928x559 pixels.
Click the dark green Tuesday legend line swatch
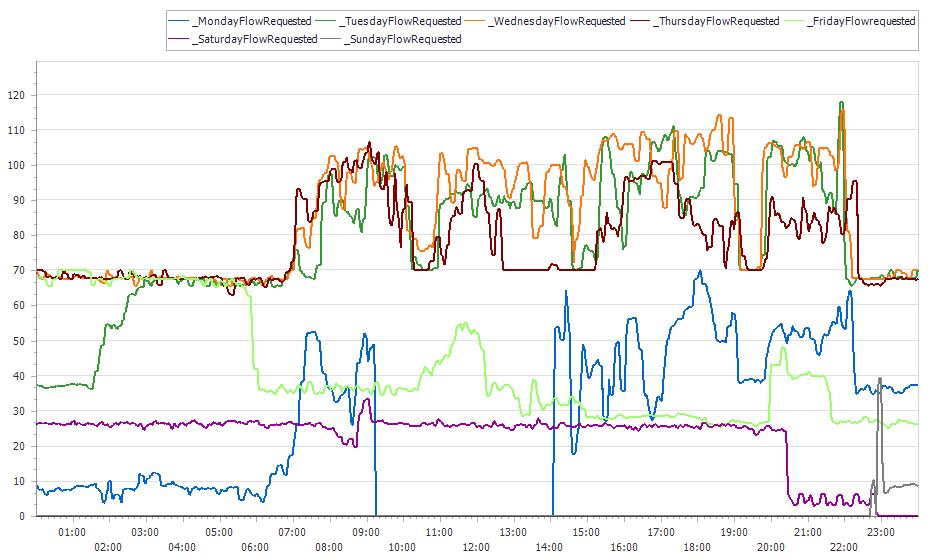point(326,21)
